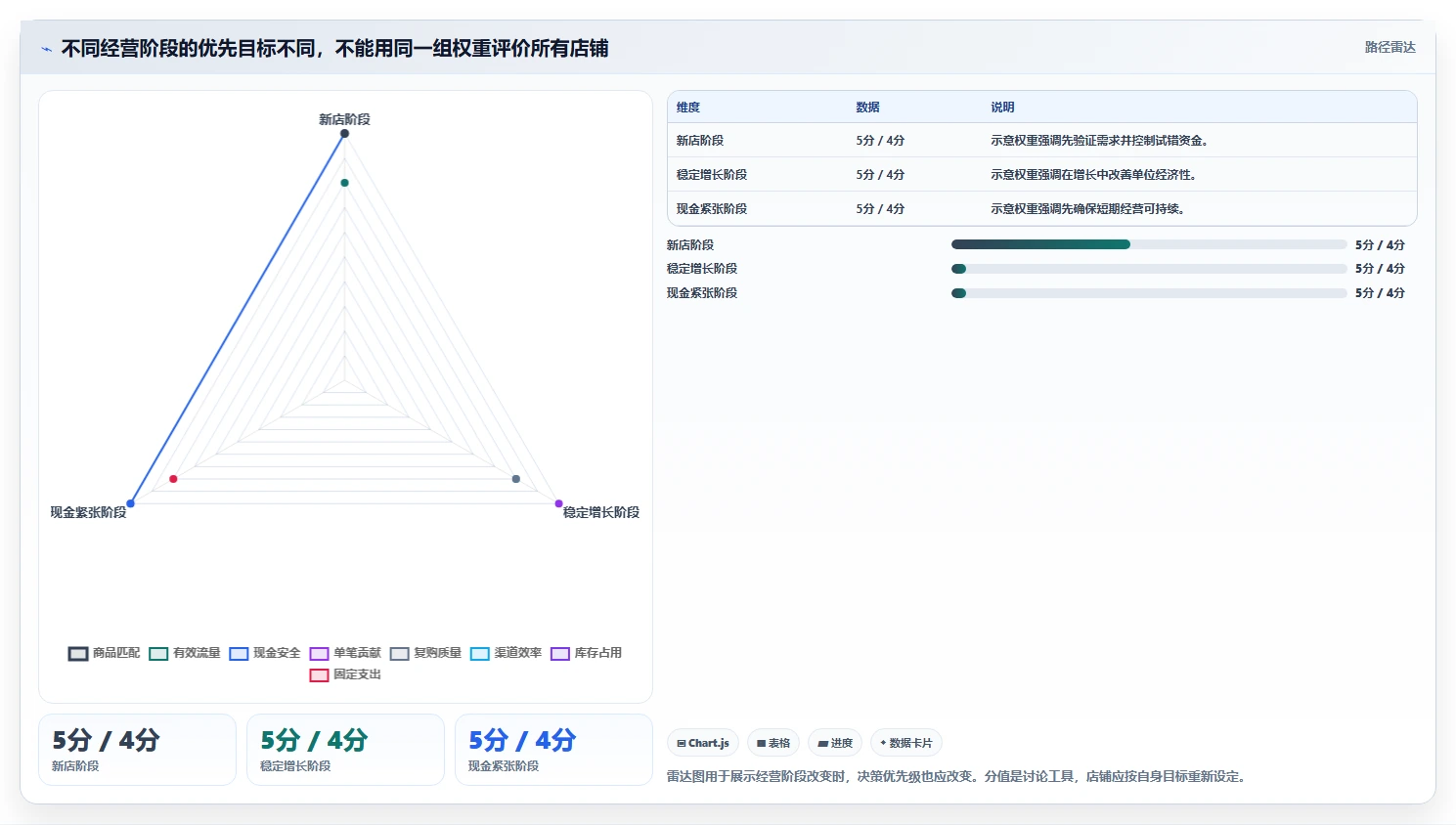The image size is (1456, 825).
Task: Click the score text right of 新店阶段 progress bar
Action: click(x=1380, y=245)
